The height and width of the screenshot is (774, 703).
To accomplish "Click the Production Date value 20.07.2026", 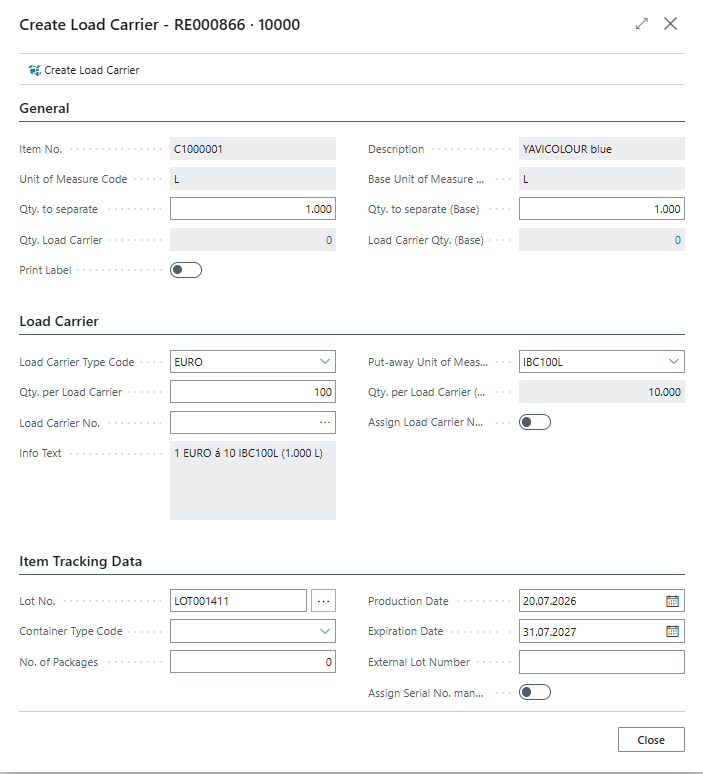I will 549,601.
